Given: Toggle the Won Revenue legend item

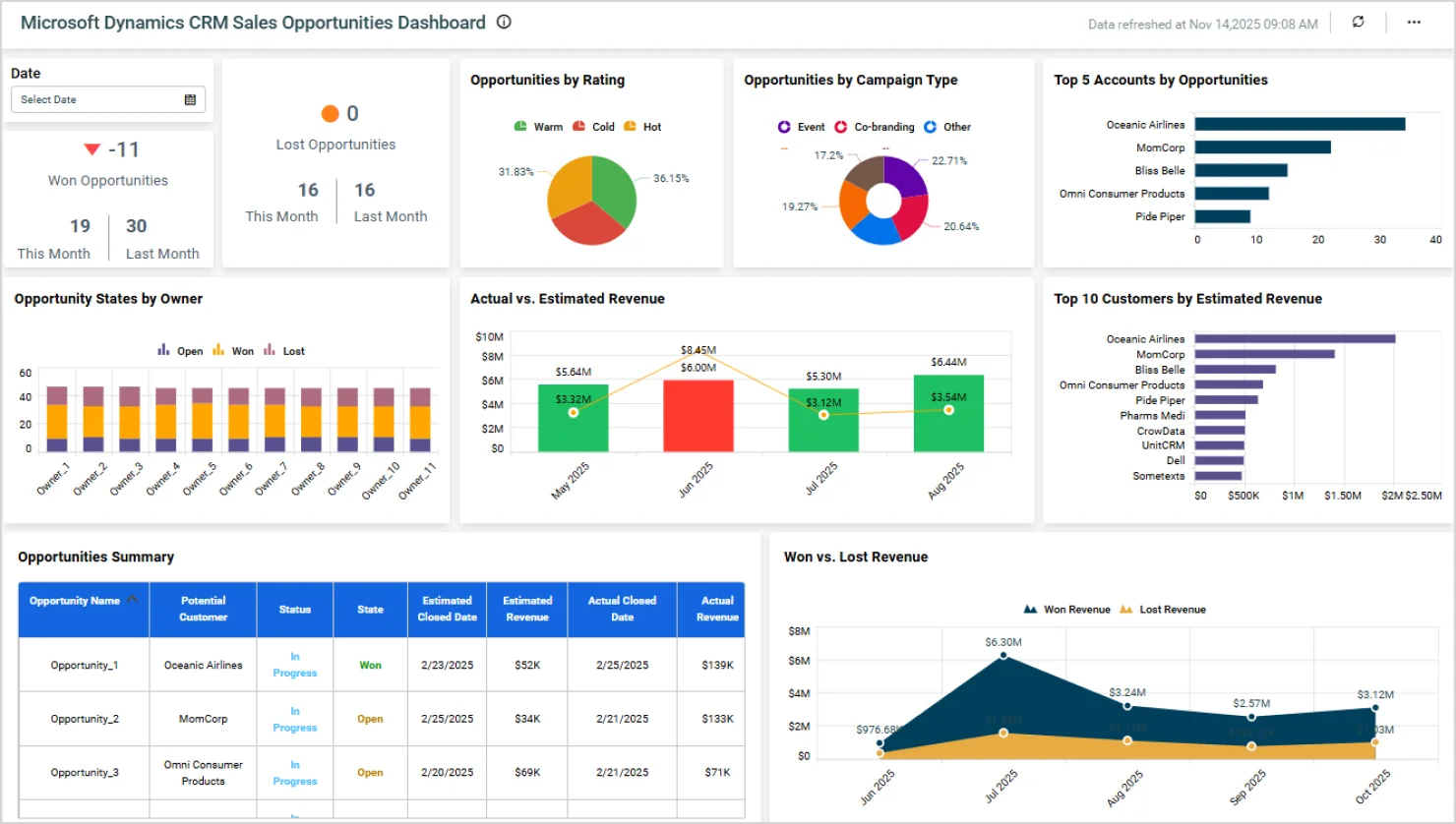Looking at the screenshot, I should (x=1067, y=610).
